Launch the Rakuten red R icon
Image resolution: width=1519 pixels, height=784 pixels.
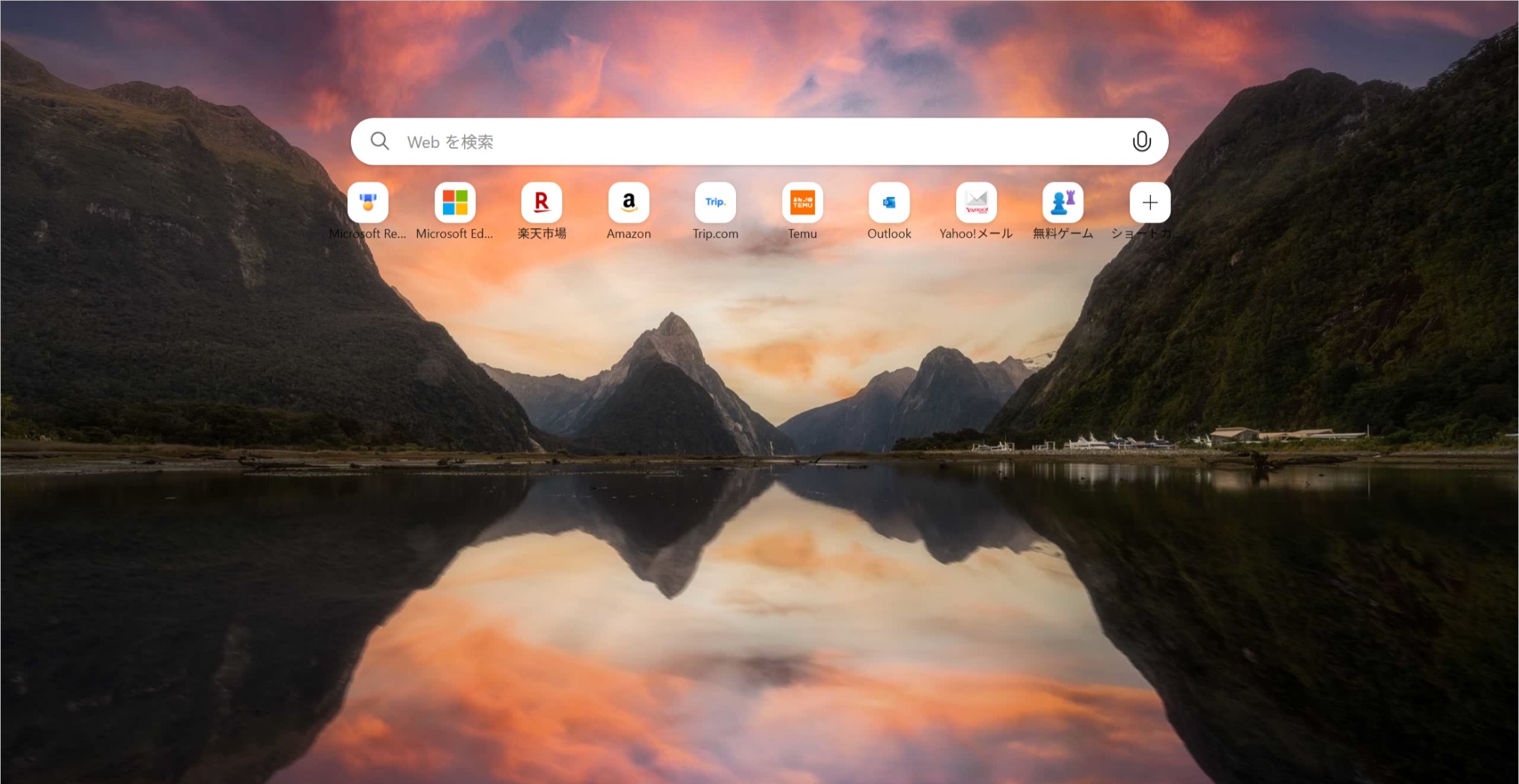(542, 202)
